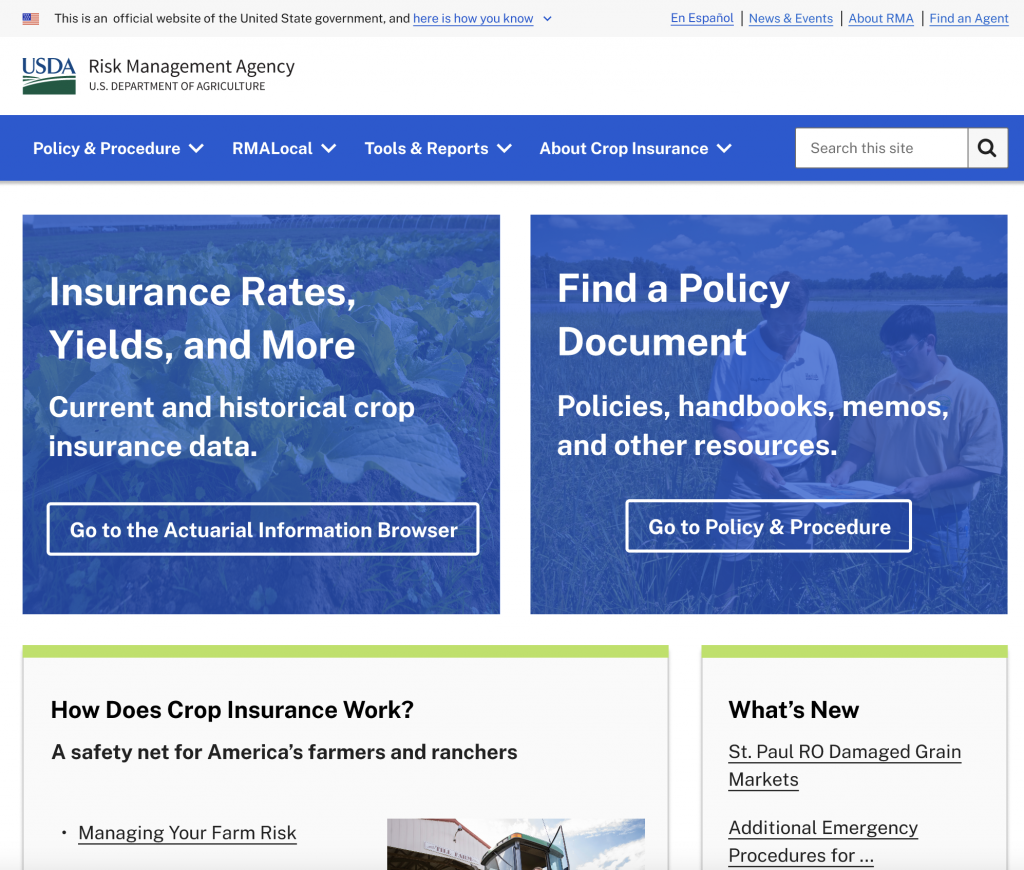This screenshot has height=870, width=1024.
Task: Expand the About Crop Insurance menu
Action: [x=635, y=148]
